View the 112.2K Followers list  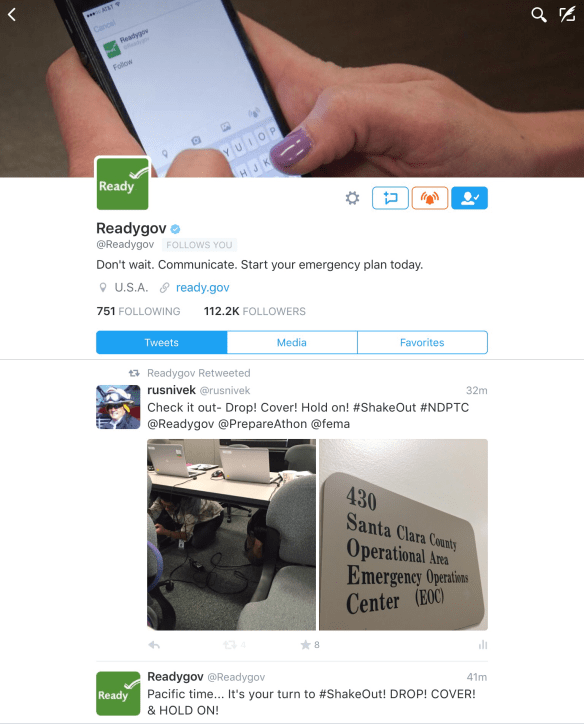click(x=255, y=311)
